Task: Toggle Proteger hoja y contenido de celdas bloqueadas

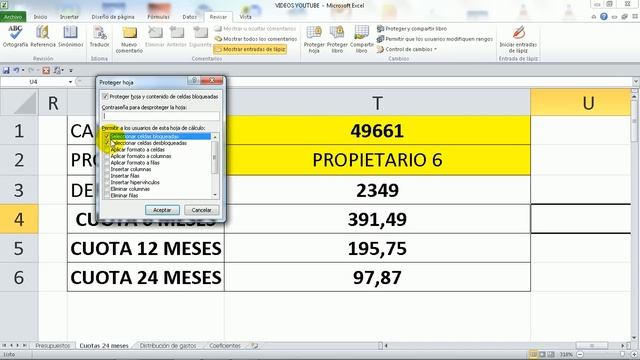Action: point(105,97)
